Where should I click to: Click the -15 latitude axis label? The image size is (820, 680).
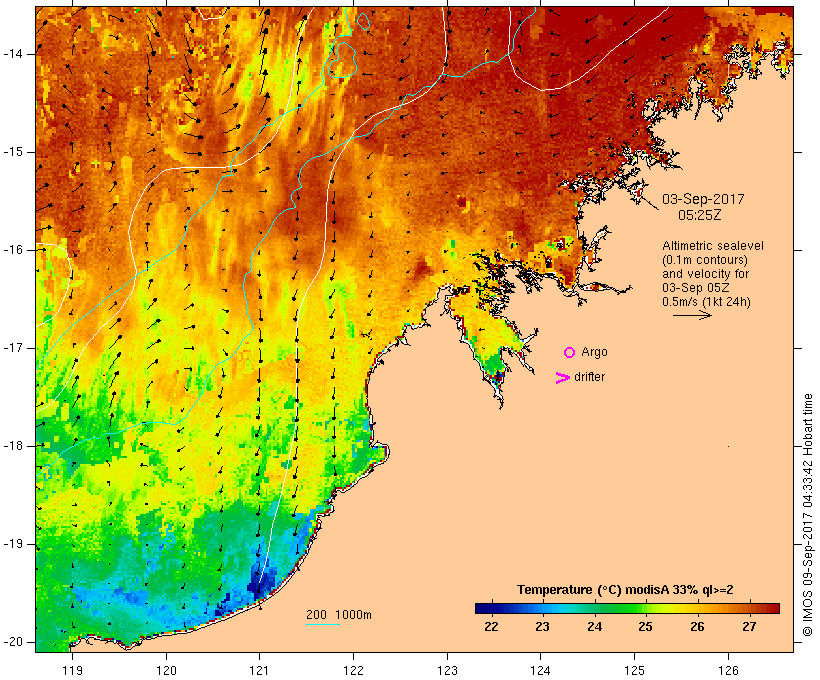(x=13, y=152)
